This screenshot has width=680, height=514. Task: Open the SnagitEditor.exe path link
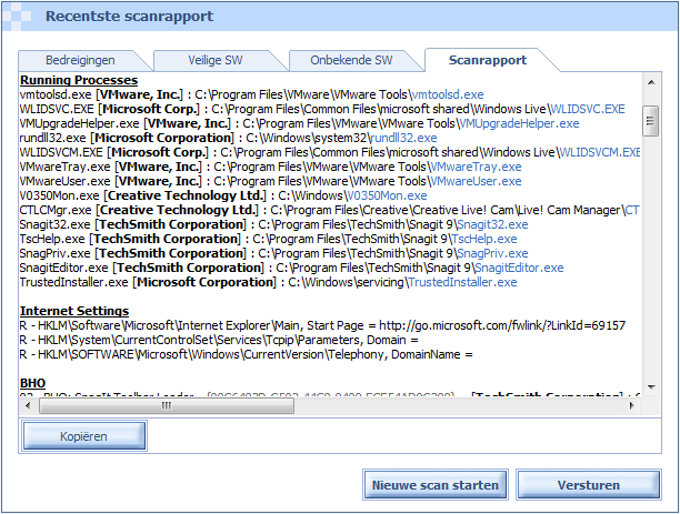click(520, 268)
